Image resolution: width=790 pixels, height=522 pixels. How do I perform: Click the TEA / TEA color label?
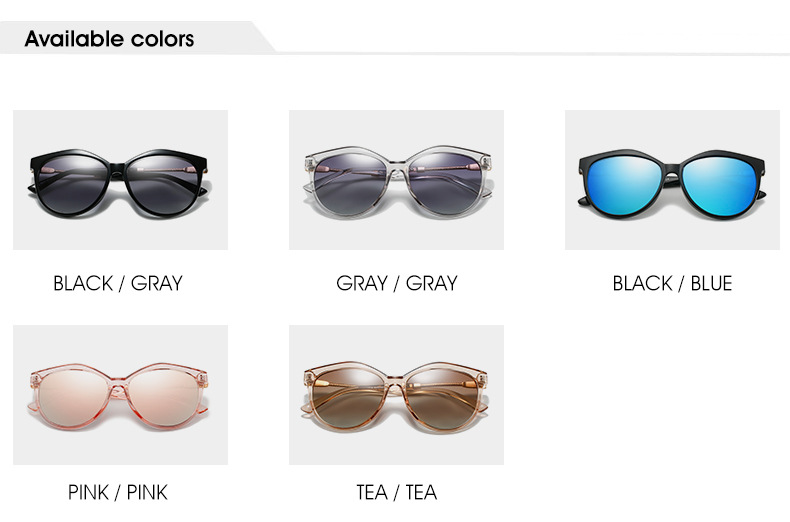(x=397, y=492)
